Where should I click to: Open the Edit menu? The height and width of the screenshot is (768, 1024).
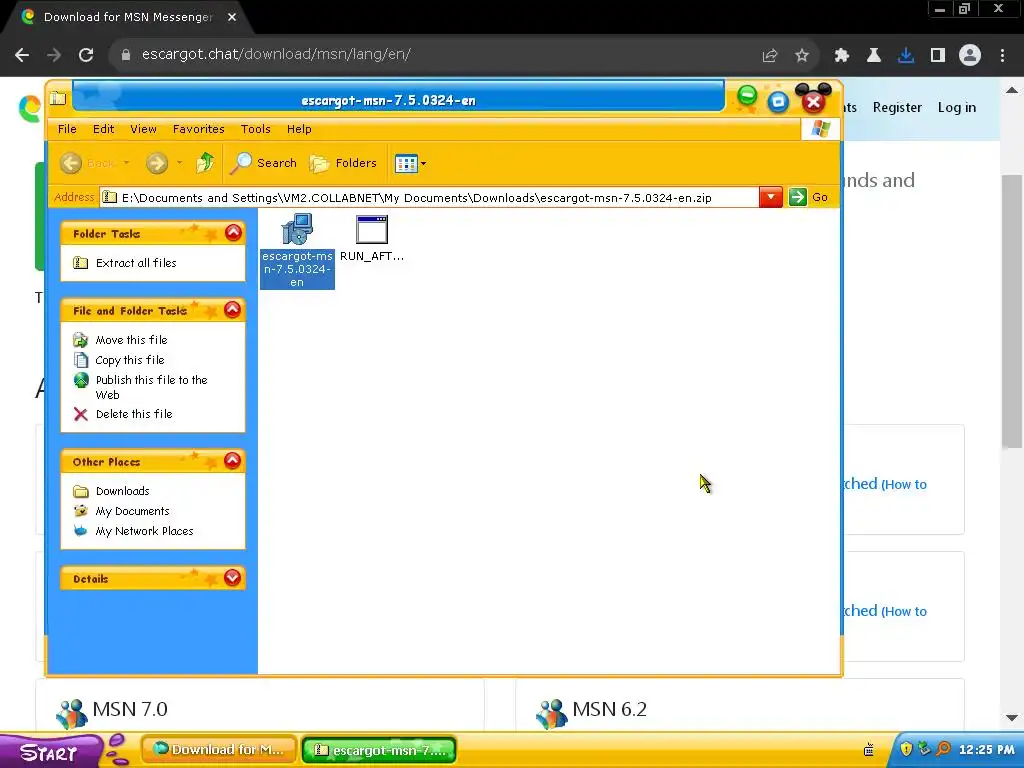[x=103, y=129]
